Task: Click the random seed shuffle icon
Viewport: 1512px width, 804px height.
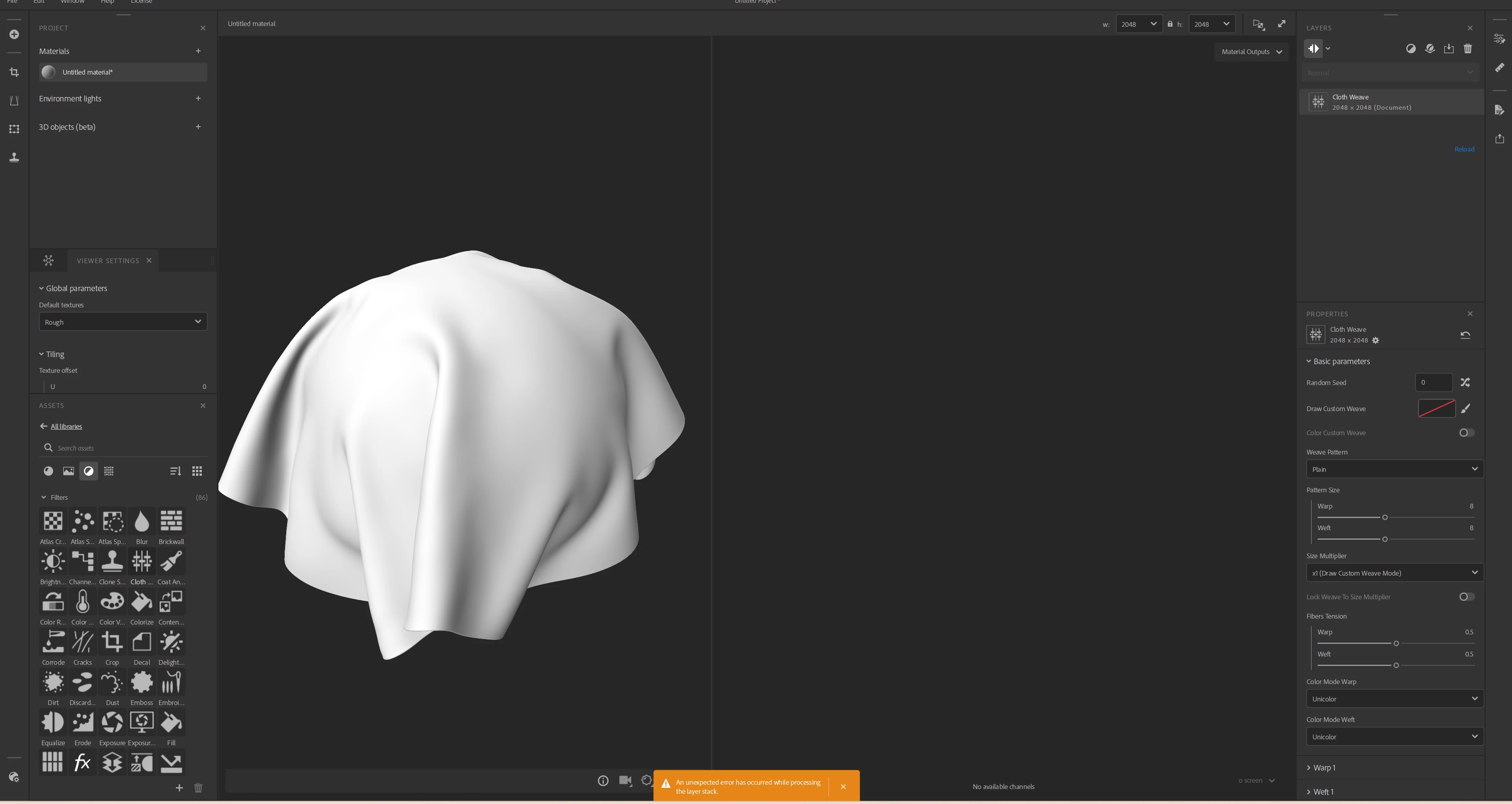Action: point(1465,382)
